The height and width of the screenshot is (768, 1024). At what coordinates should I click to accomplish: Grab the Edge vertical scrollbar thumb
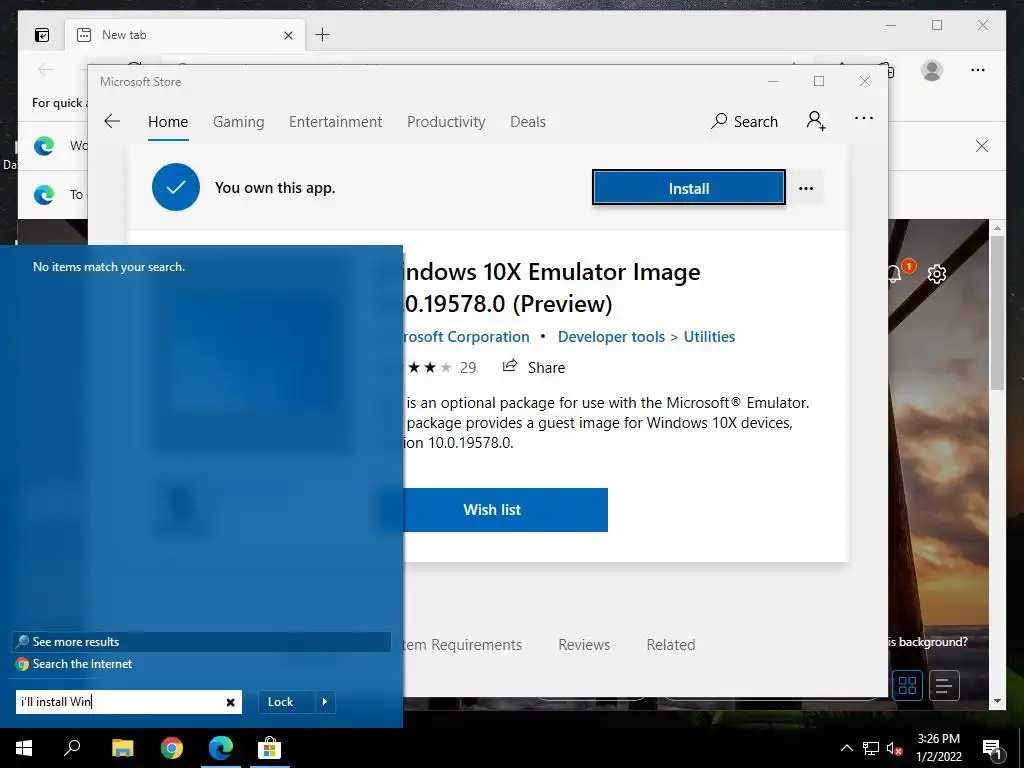[997, 313]
